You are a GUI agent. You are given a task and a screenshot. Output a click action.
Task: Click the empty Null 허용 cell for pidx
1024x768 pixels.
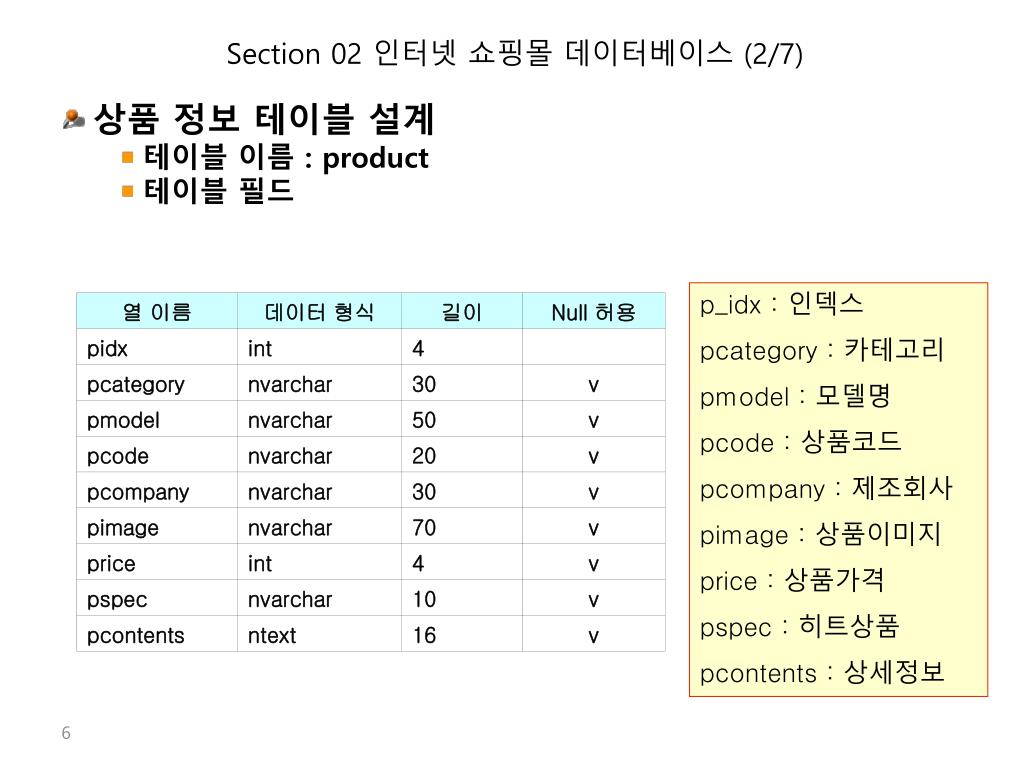click(x=594, y=347)
